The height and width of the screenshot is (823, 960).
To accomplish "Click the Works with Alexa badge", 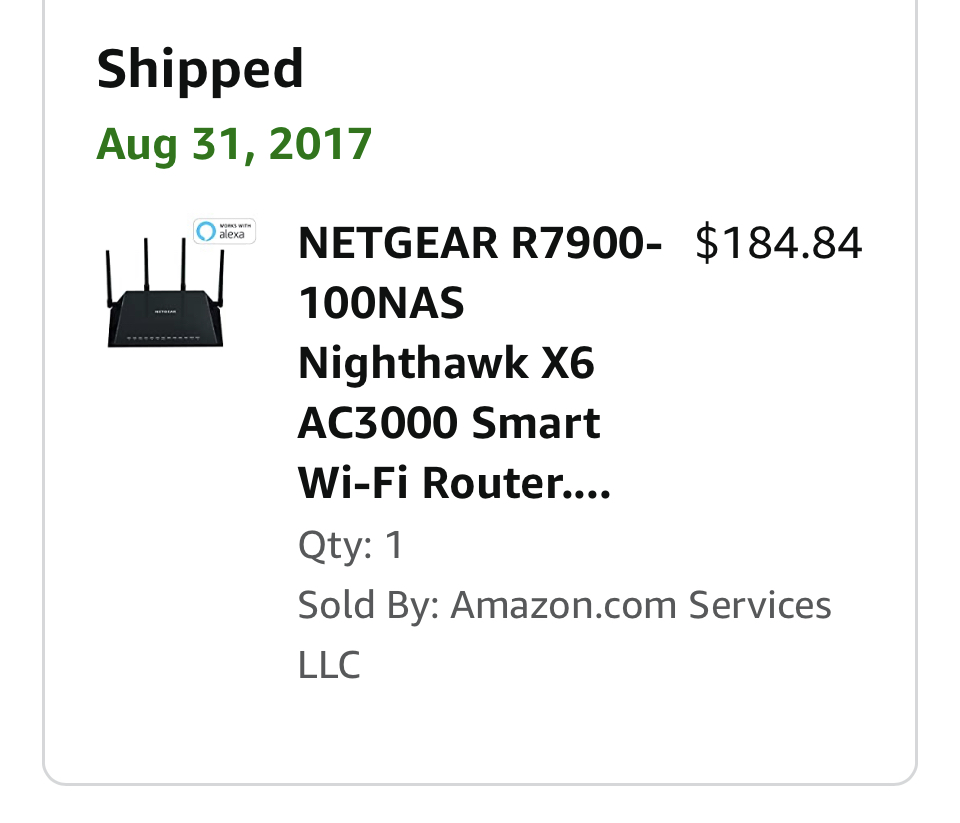I will (224, 231).
